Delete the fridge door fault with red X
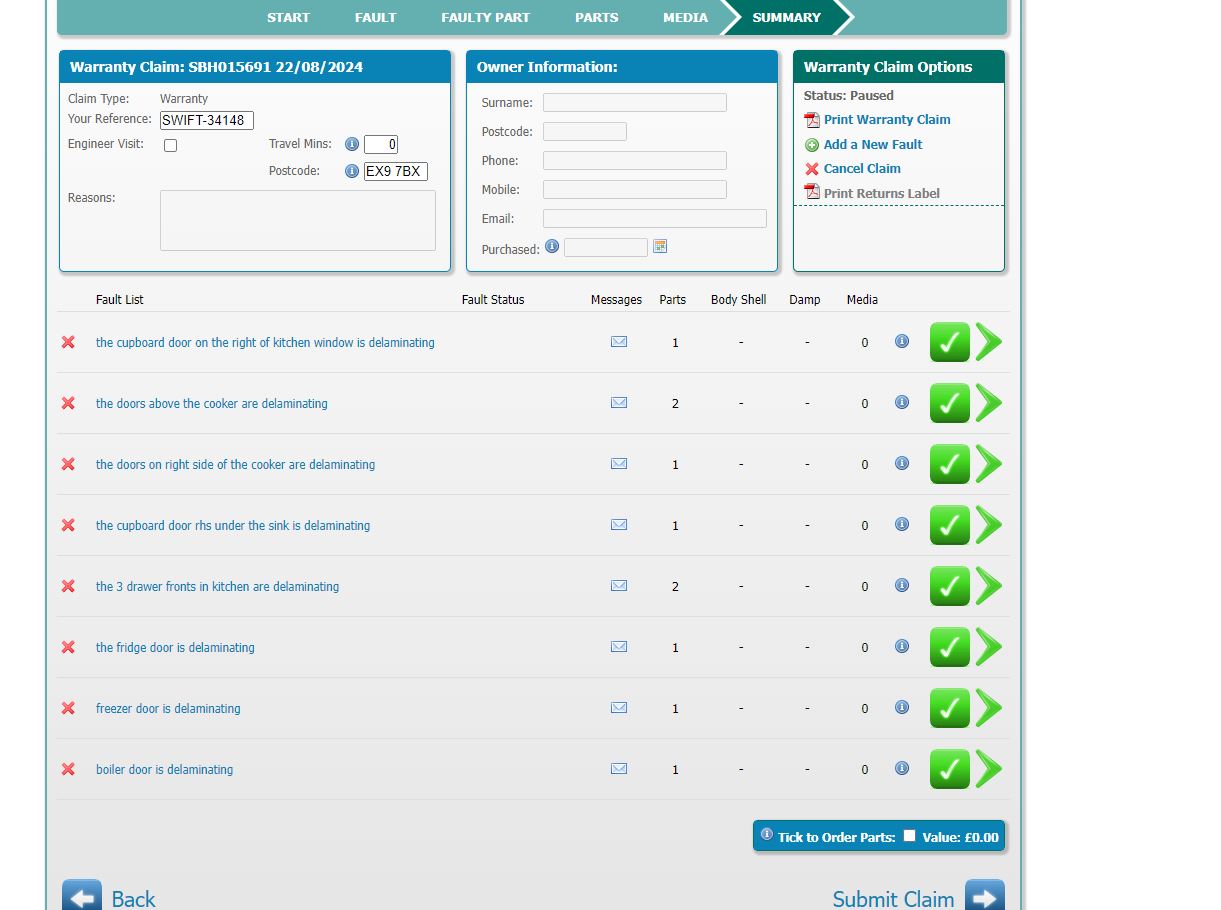This screenshot has width=1221, height=910. click(68, 647)
